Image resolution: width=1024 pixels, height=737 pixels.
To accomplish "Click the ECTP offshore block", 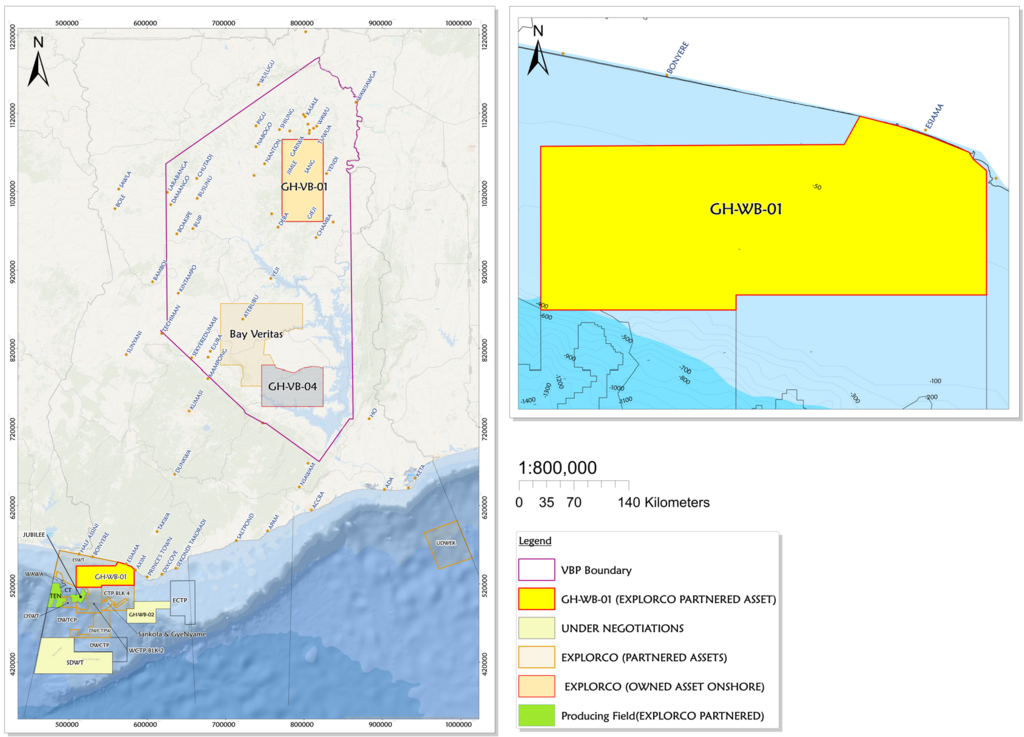I will 180,600.
